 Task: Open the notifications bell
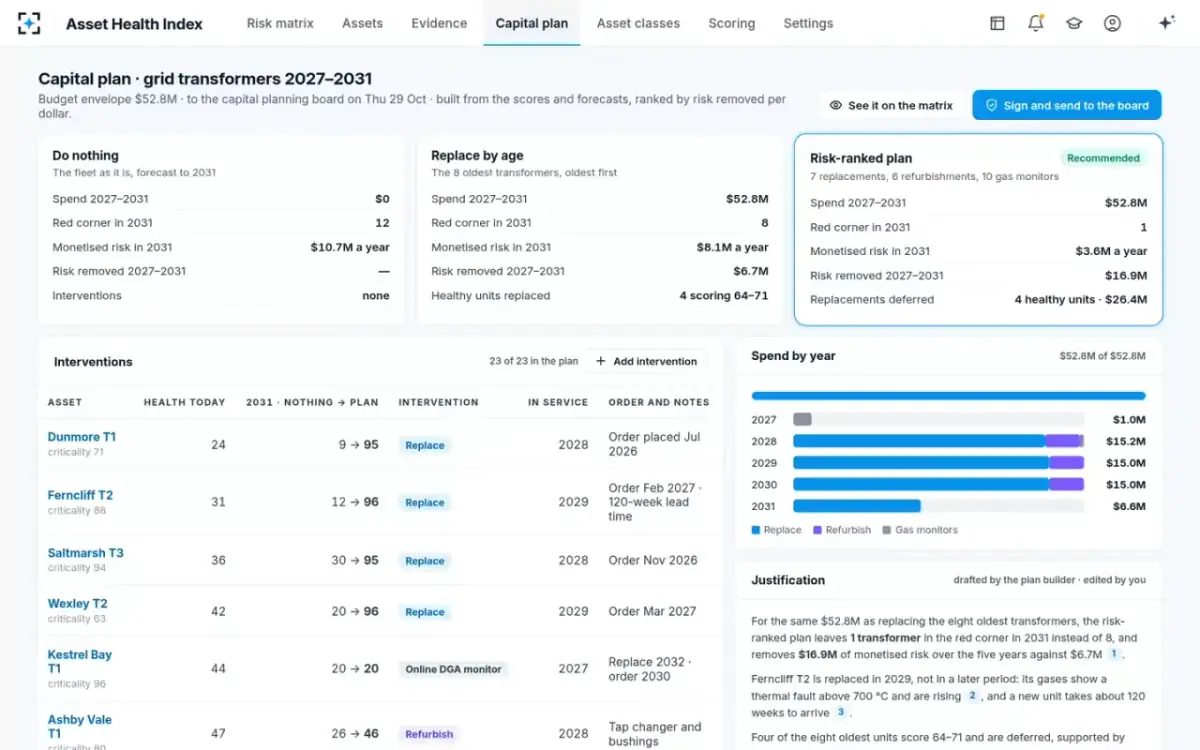point(1036,23)
